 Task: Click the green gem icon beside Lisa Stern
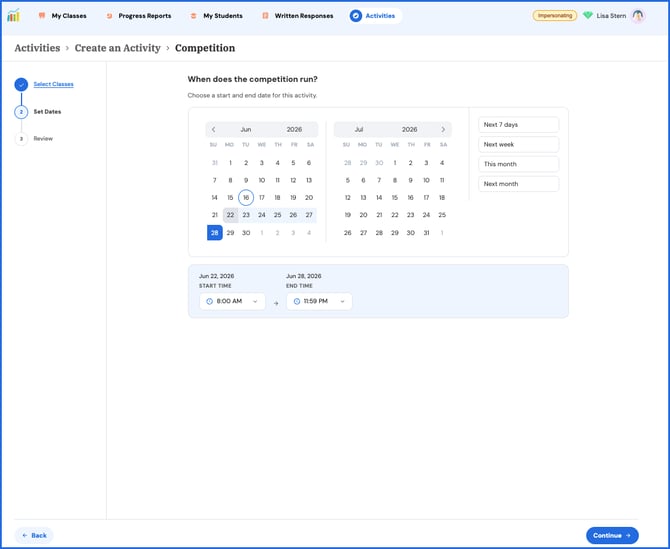588,16
